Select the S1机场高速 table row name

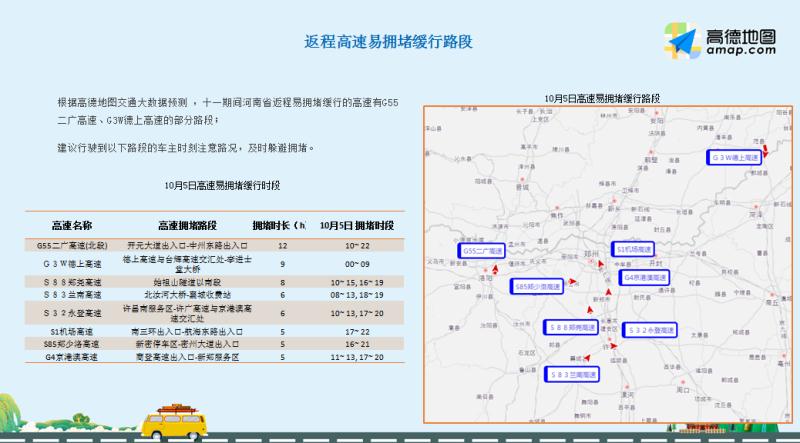tap(71, 331)
